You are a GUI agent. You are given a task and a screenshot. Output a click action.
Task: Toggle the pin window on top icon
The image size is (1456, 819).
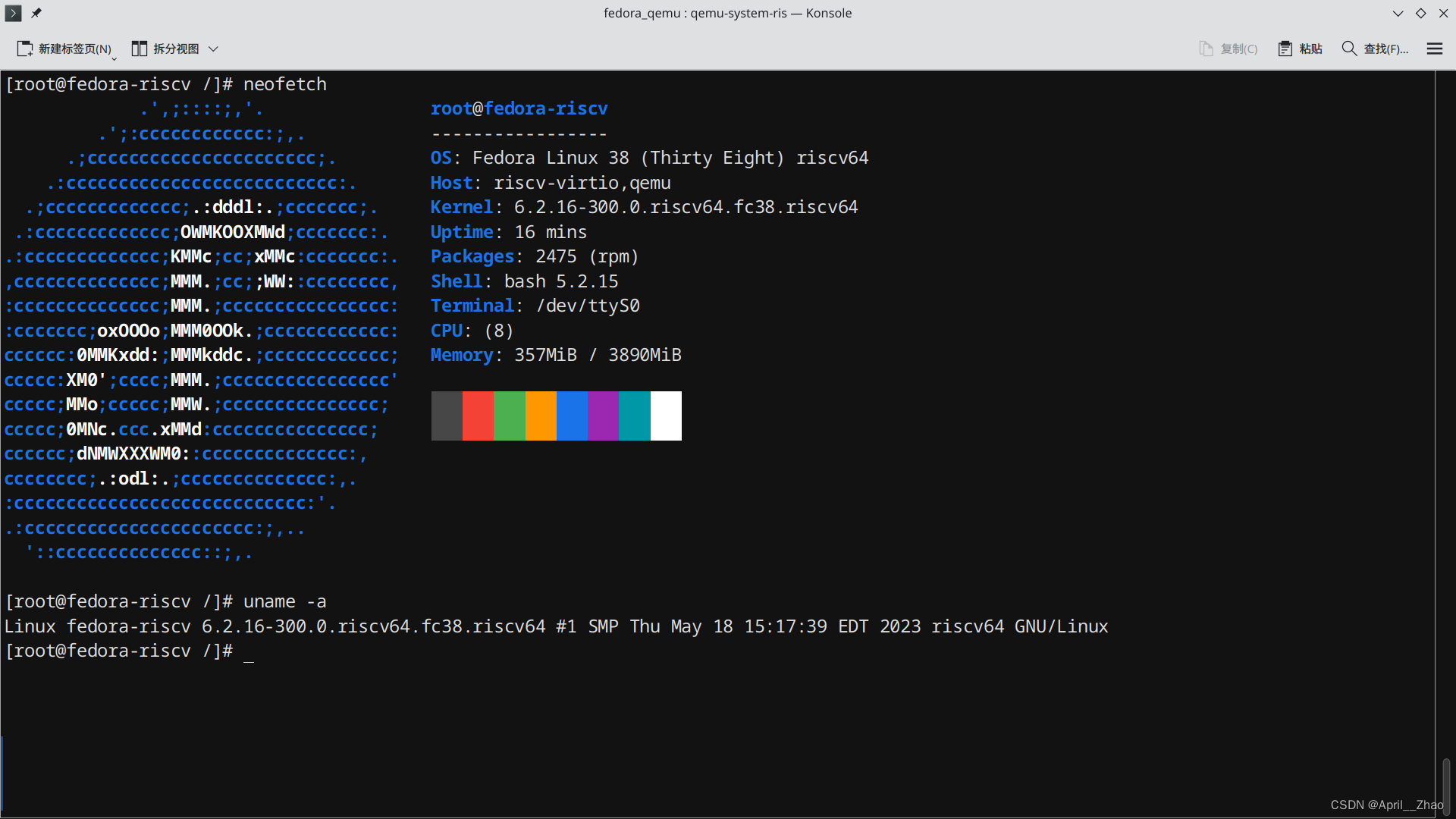(36, 13)
